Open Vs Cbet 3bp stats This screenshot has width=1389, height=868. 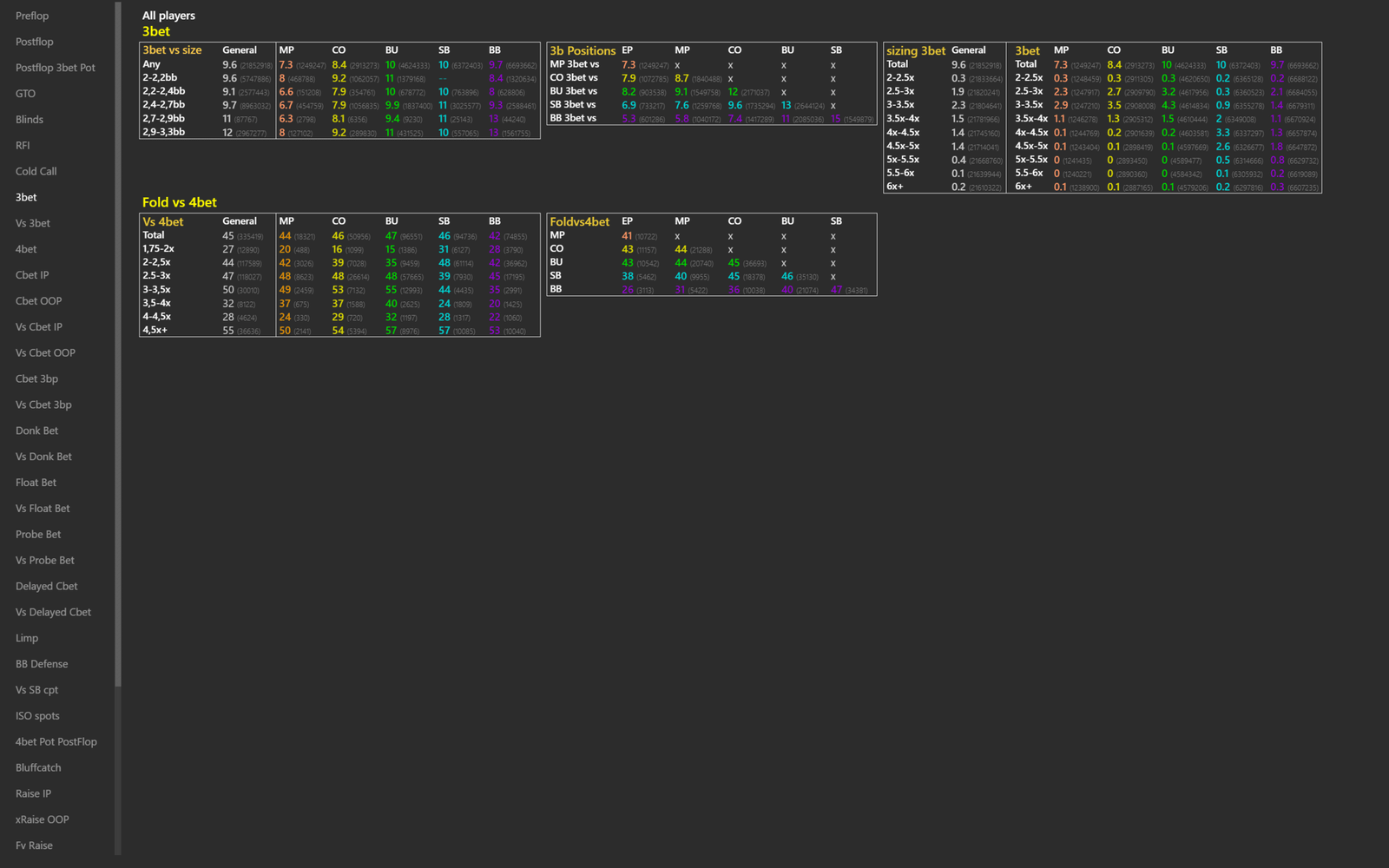click(43, 405)
